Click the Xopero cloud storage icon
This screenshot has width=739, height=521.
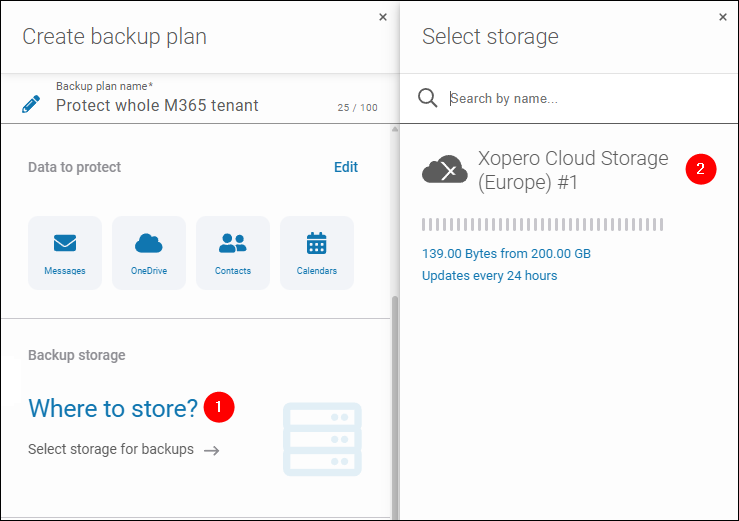tap(444, 169)
